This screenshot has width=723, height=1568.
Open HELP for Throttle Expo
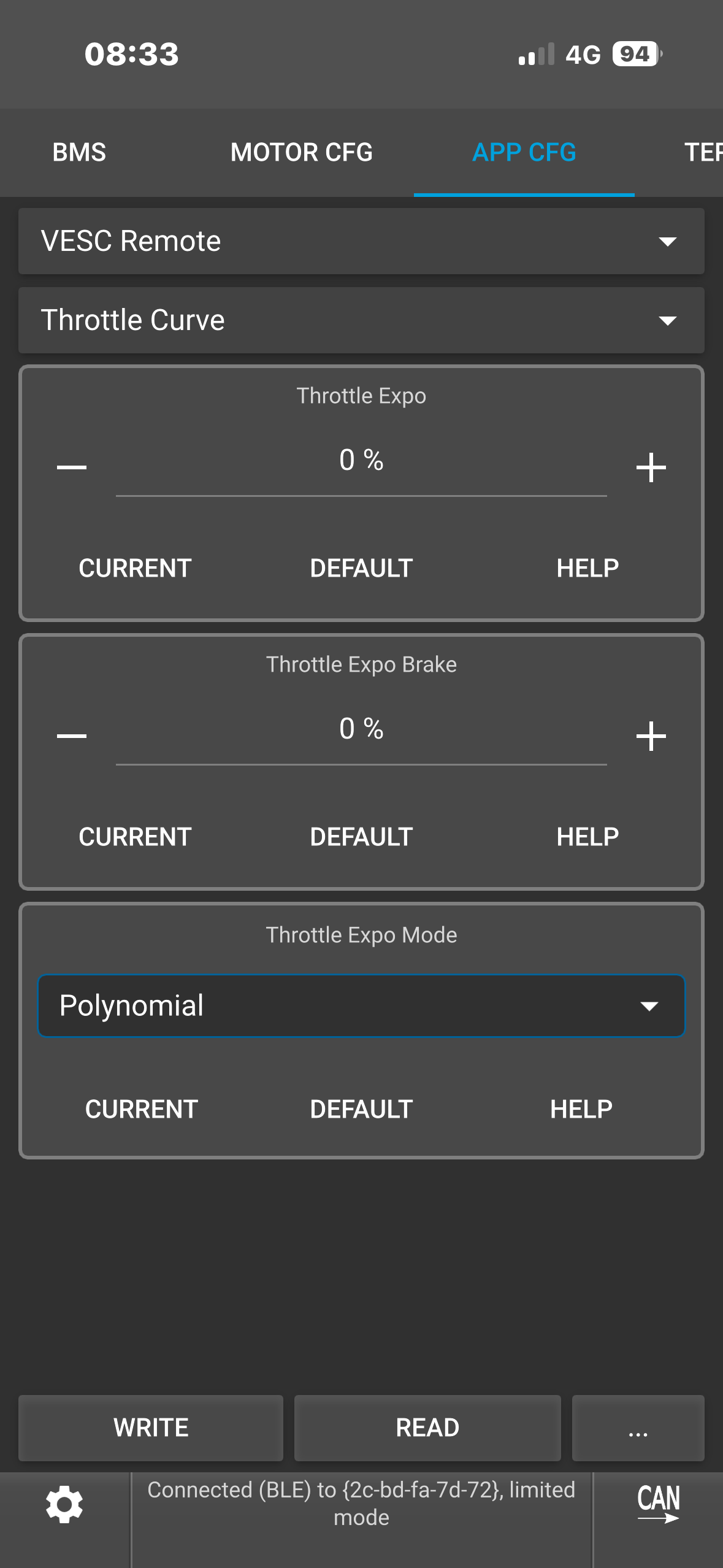coord(587,568)
